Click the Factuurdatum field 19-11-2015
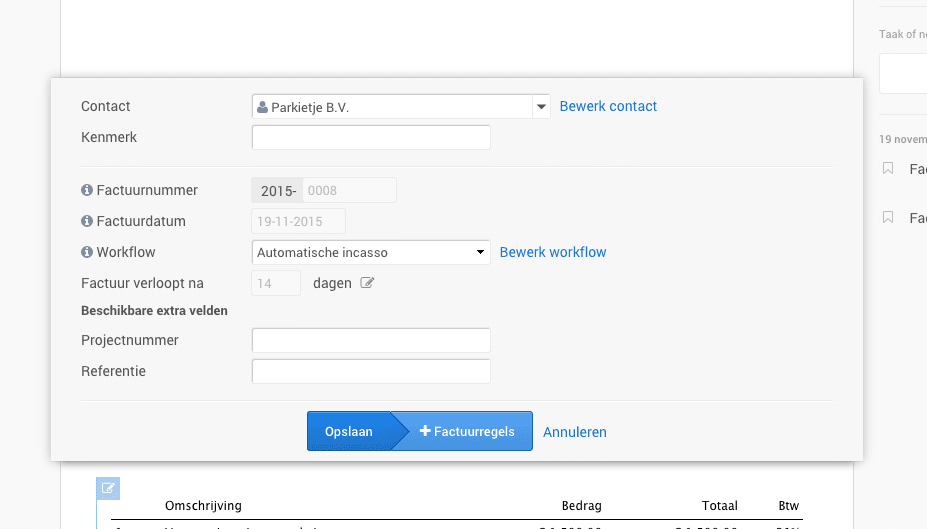Screen dimensions: 927x529 (x=298, y=221)
